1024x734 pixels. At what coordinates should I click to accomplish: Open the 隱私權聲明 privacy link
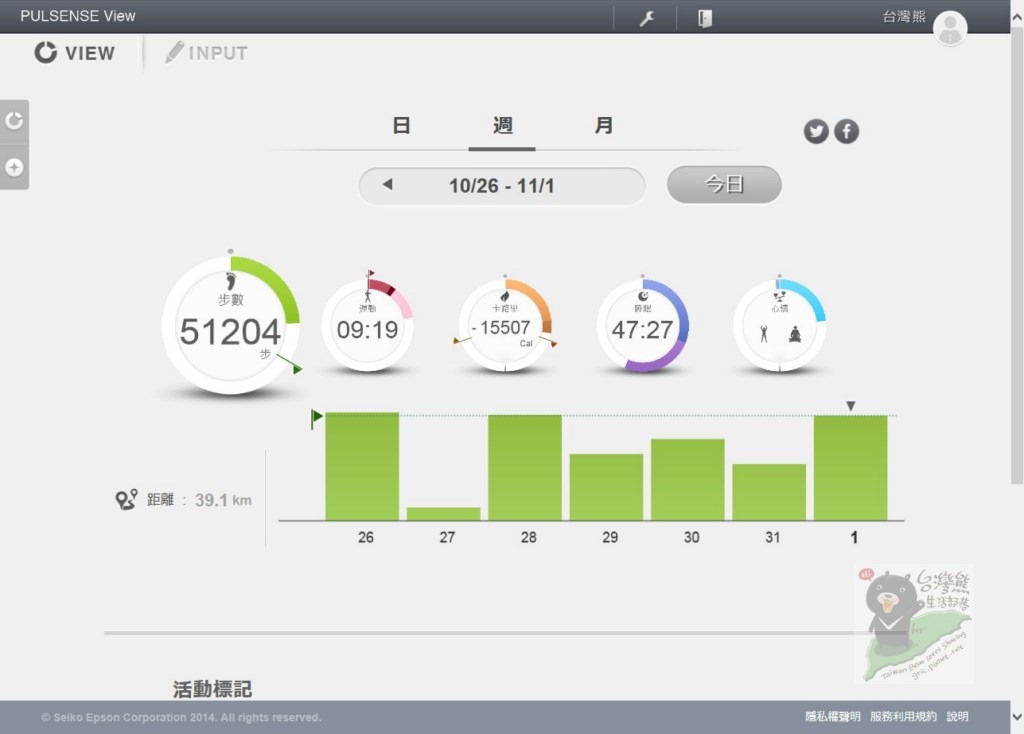click(833, 716)
